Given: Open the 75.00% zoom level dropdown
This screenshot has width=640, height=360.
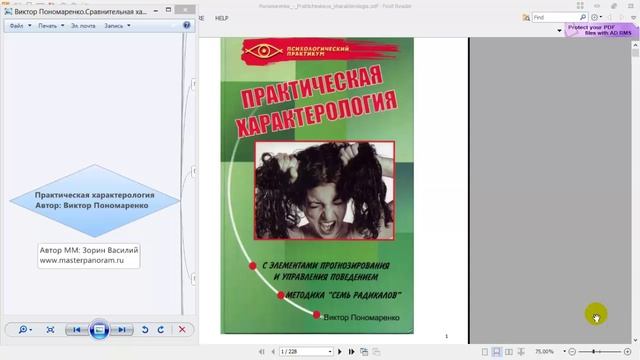Looking at the screenshot, I should click(564, 351).
